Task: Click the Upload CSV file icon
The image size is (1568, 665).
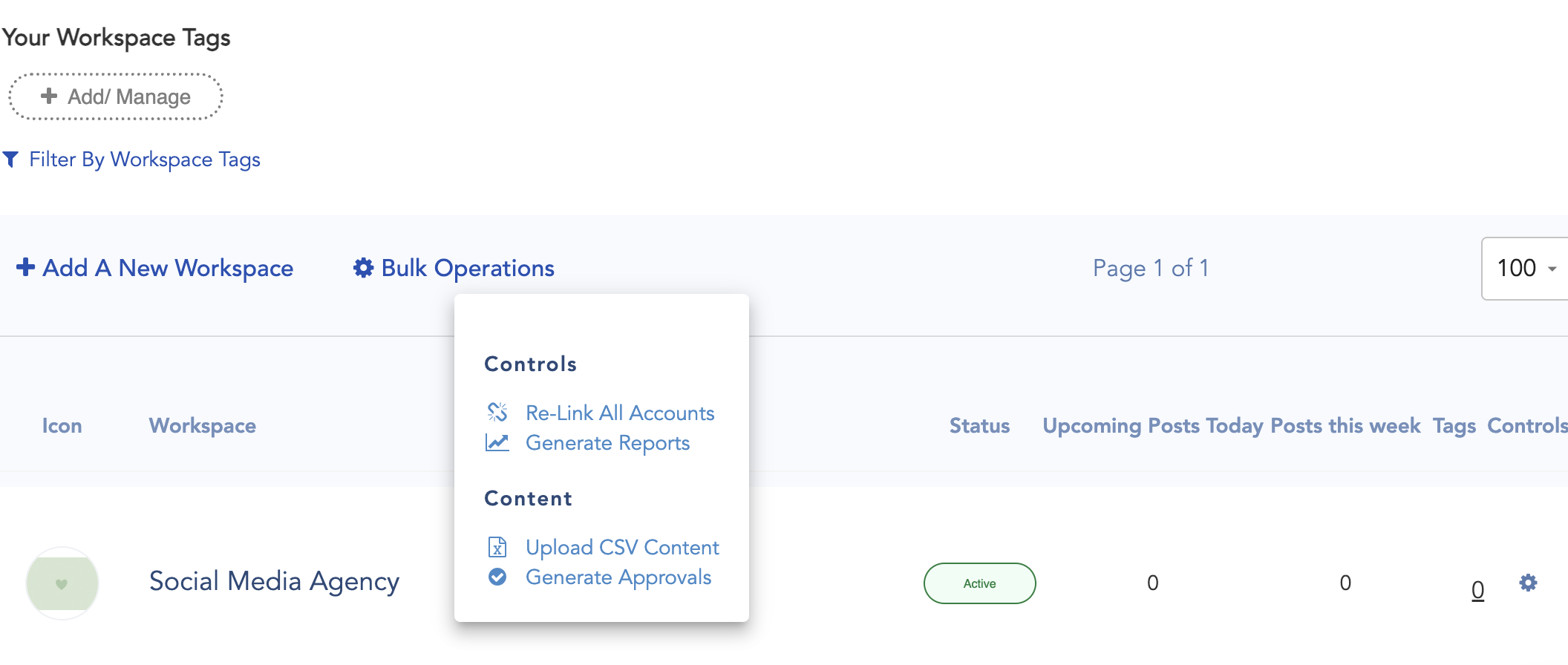Action: (497, 547)
